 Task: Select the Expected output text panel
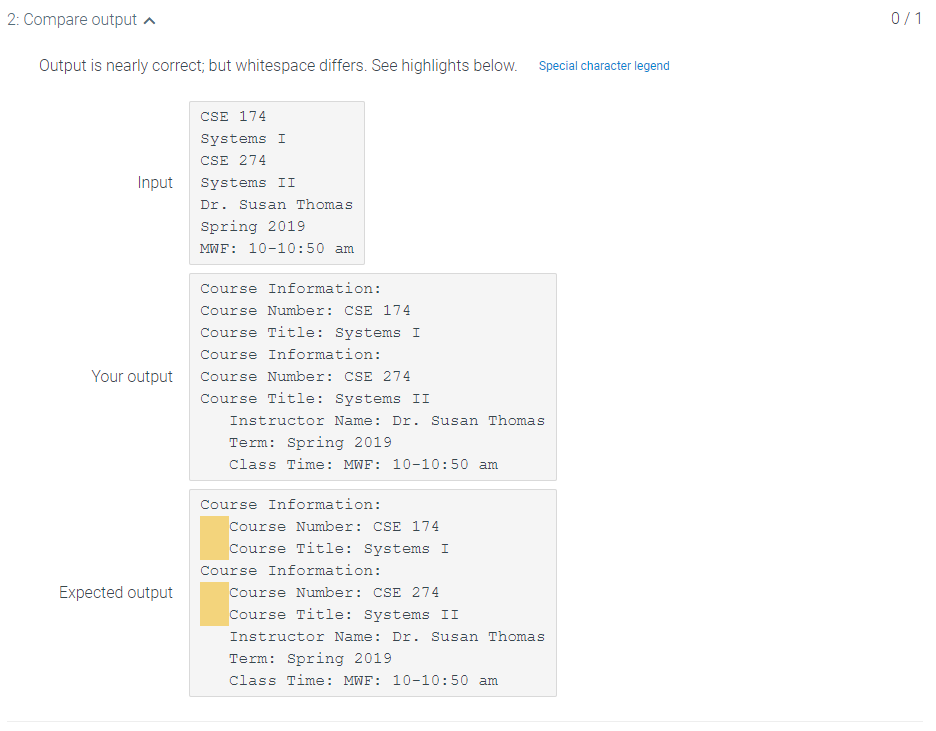click(372, 592)
